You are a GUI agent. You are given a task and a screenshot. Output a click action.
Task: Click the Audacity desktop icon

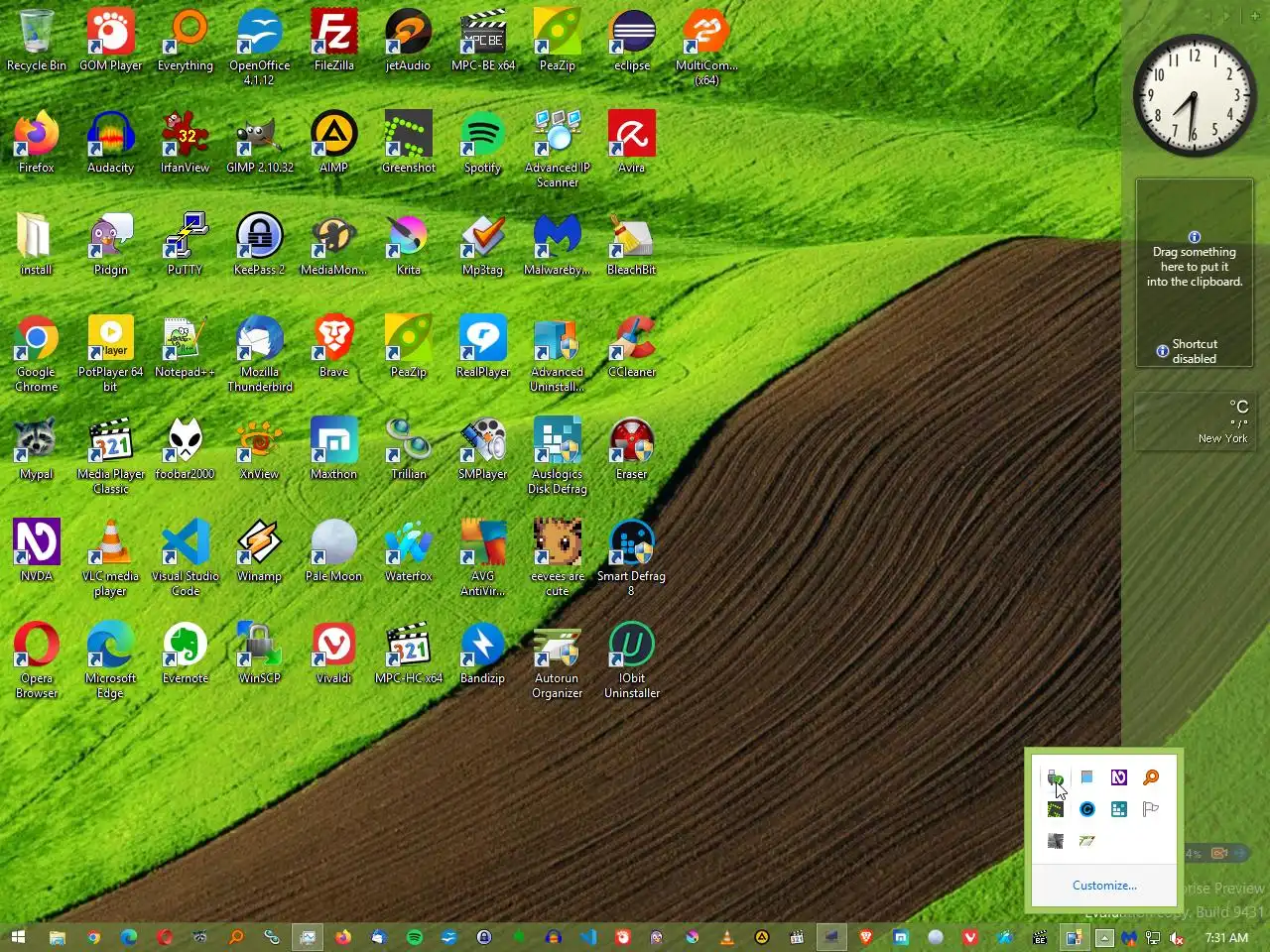(111, 143)
